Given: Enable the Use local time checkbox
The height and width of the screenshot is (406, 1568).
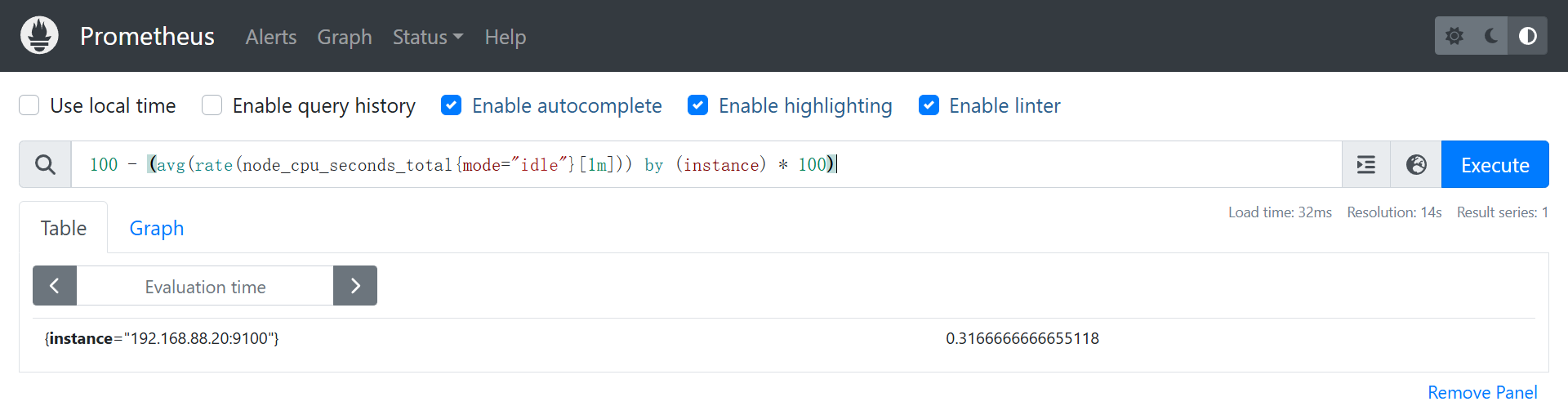Looking at the screenshot, I should [x=29, y=105].
